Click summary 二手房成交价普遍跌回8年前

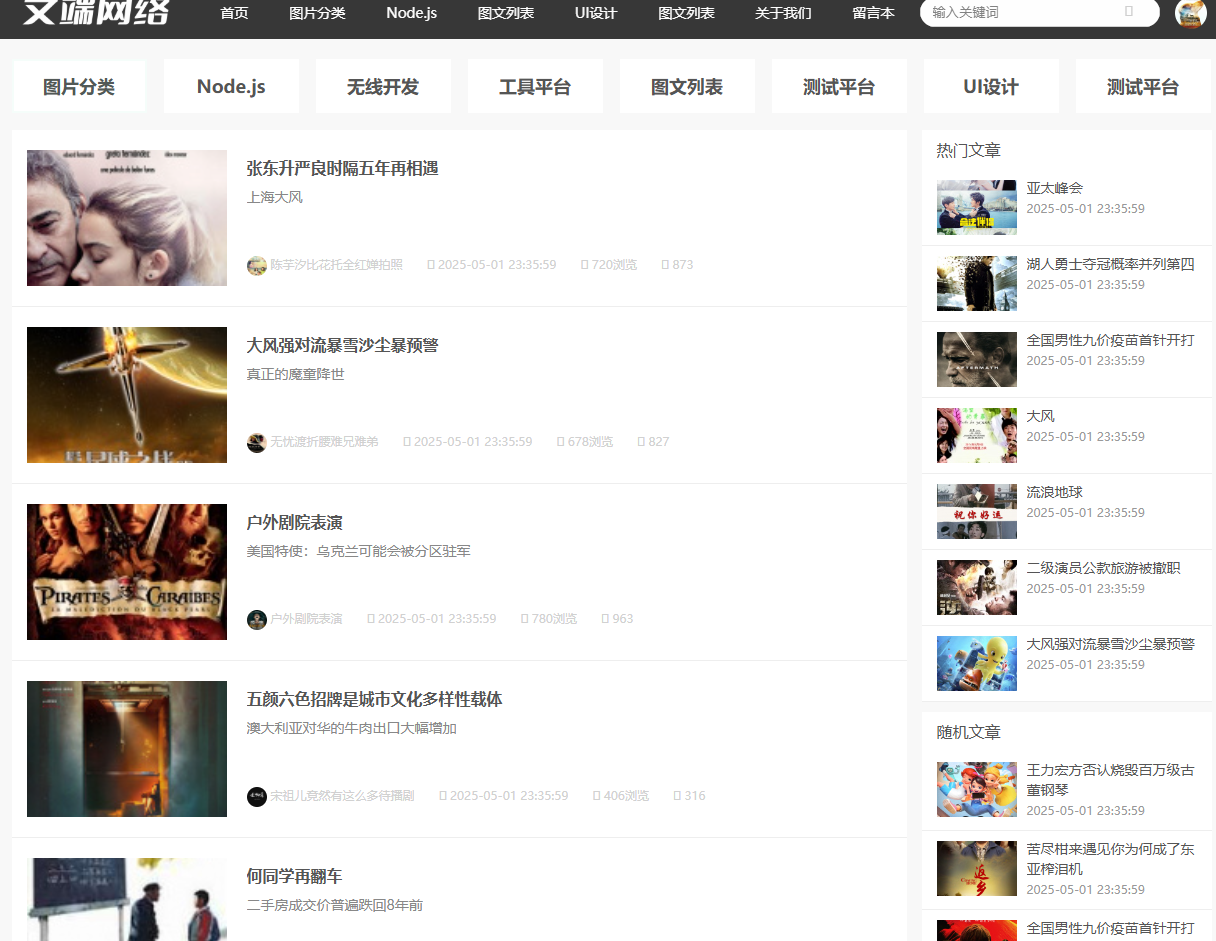pyautogui.click(x=335, y=905)
